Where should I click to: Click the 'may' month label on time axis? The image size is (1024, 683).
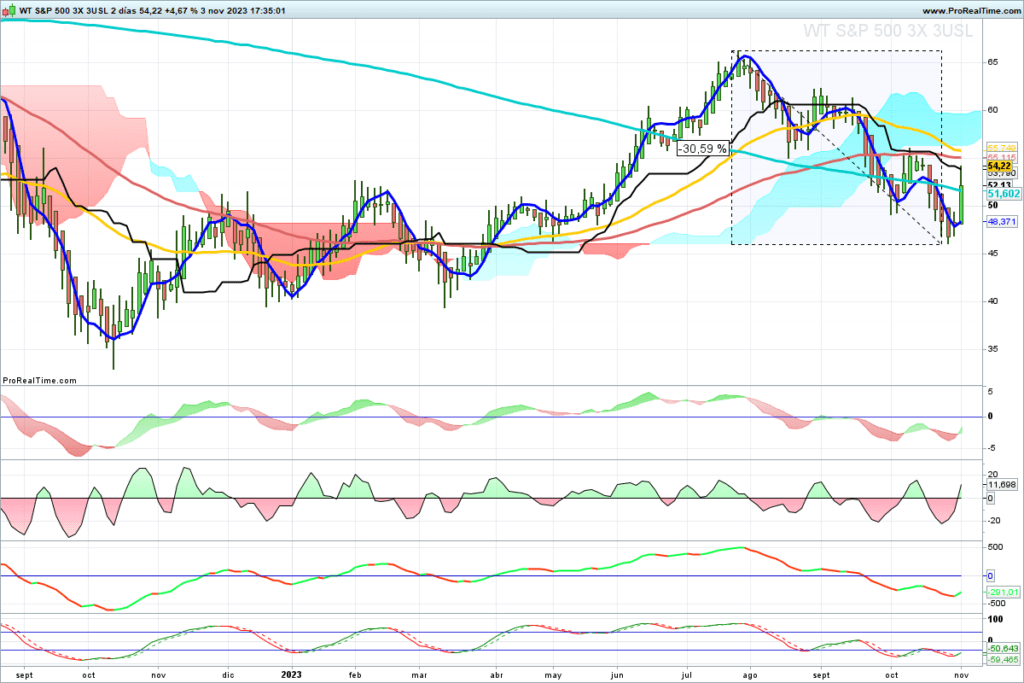tap(553, 675)
